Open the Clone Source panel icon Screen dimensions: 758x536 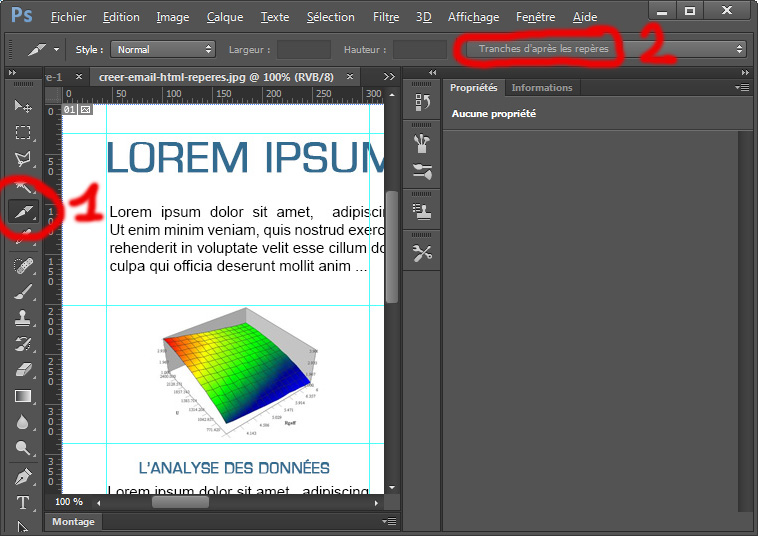[x=422, y=212]
